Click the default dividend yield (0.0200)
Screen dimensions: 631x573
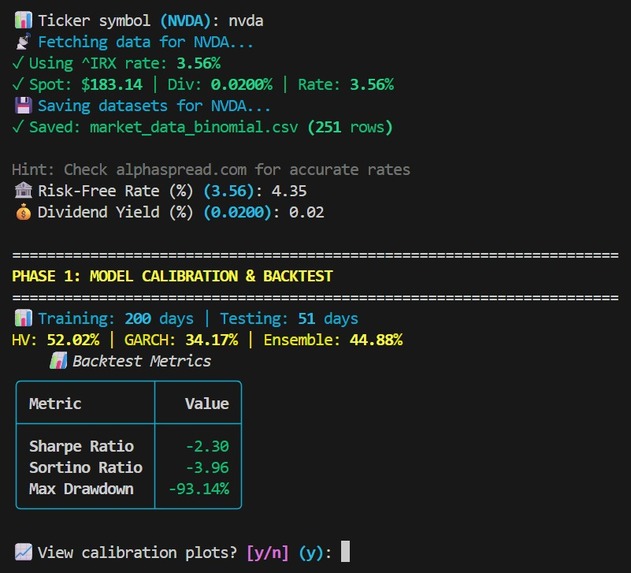pyautogui.click(x=237, y=212)
